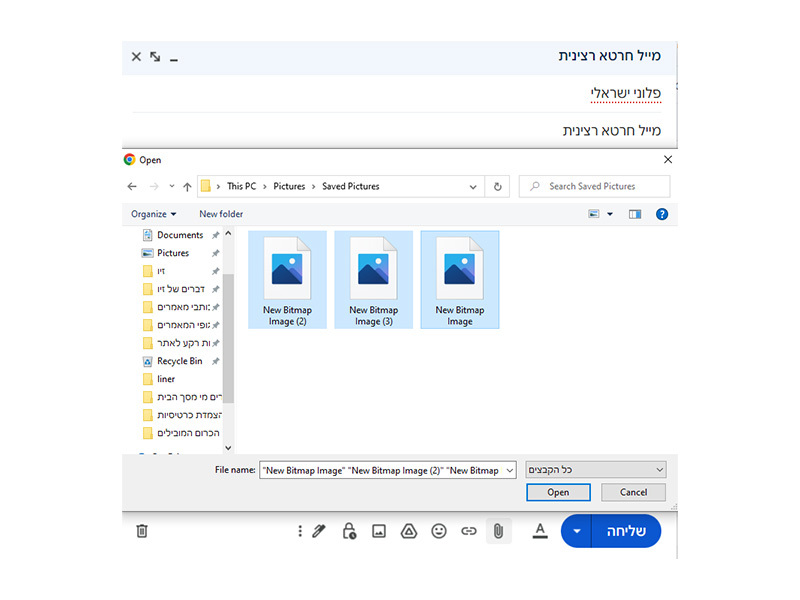Click Saved Pictures in the breadcrumb
800x600 pixels.
click(x=351, y=187)
